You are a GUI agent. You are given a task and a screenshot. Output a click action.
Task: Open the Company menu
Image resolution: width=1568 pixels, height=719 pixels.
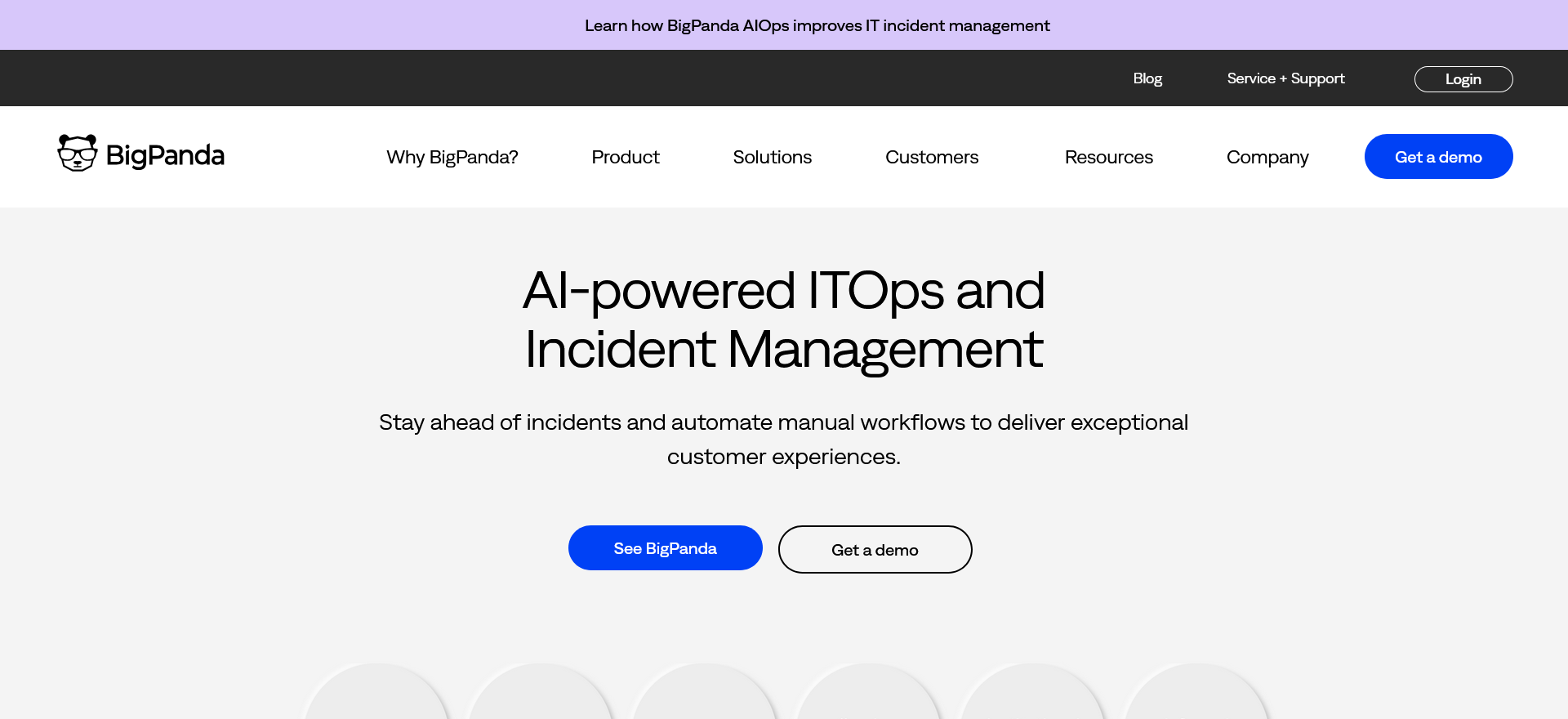click(1267, 157)
